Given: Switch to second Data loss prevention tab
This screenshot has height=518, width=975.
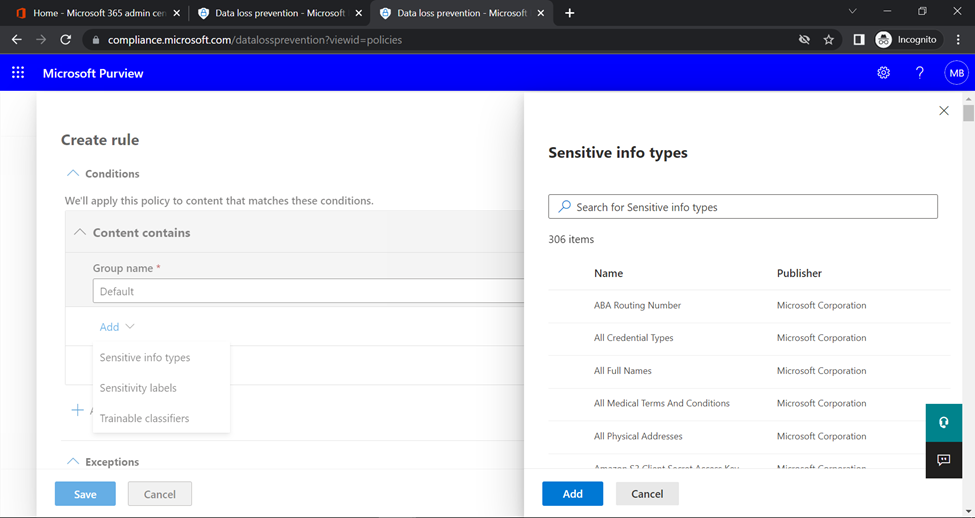Looking at the screenshot, I should [460, 13].
